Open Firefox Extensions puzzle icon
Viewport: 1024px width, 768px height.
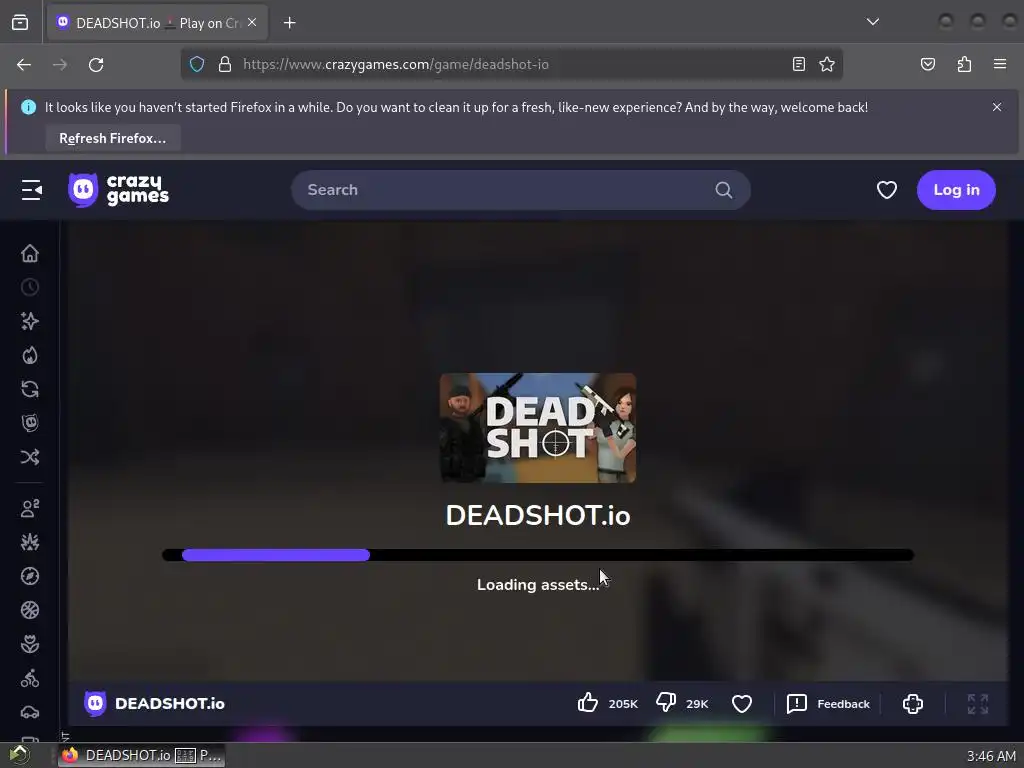(x=964, y=64)
